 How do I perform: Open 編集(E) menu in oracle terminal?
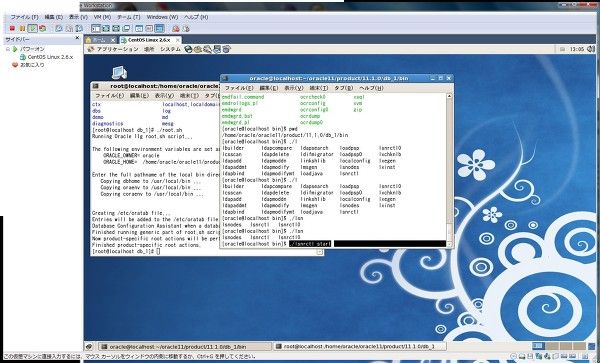269,88
